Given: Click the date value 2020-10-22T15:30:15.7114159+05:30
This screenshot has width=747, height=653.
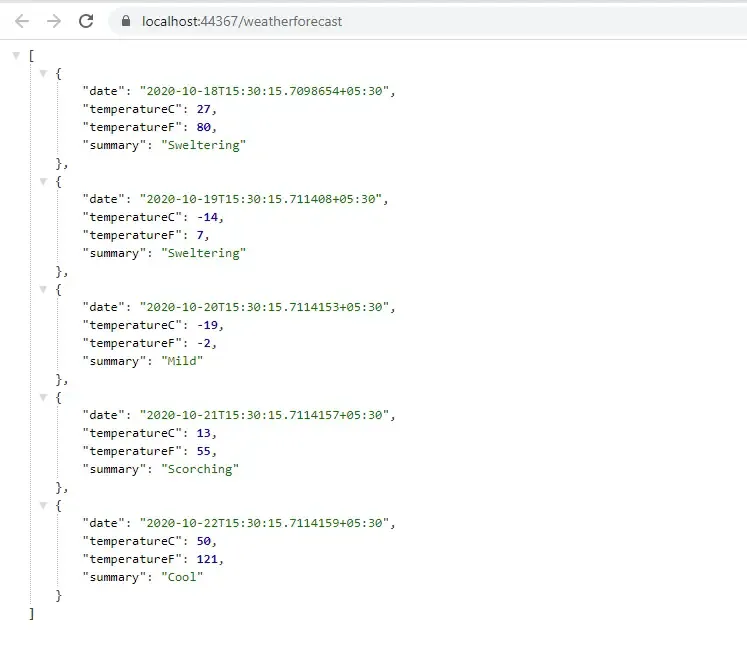Looking at the screenshot, I should [267, 523].
